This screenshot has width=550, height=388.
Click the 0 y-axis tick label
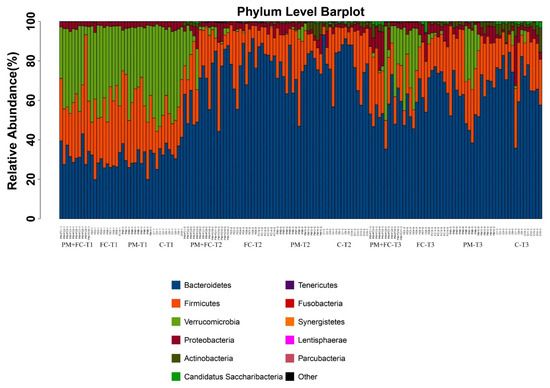point(31,219)
